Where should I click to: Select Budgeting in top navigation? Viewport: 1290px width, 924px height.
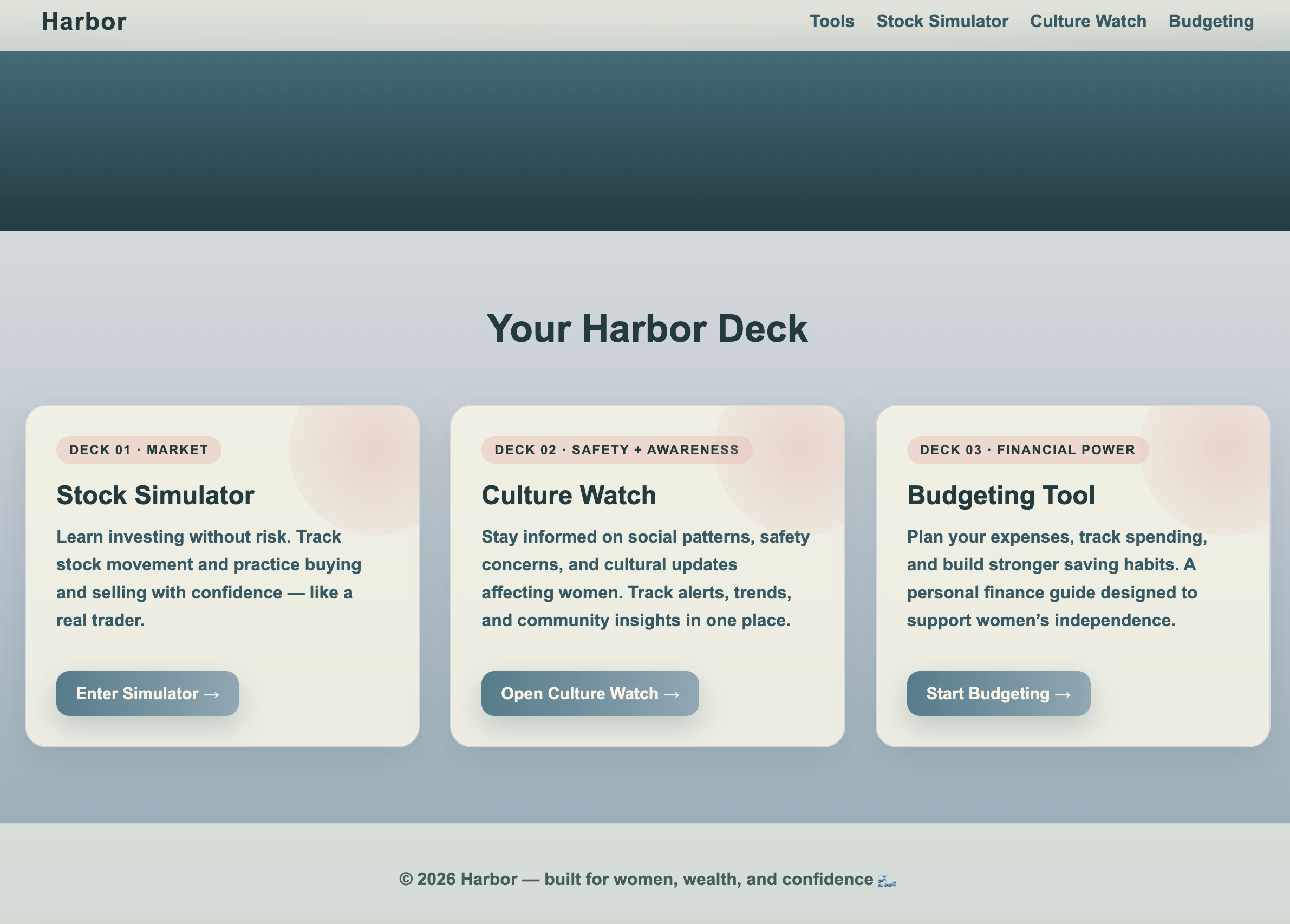[x=1211, y=22]
